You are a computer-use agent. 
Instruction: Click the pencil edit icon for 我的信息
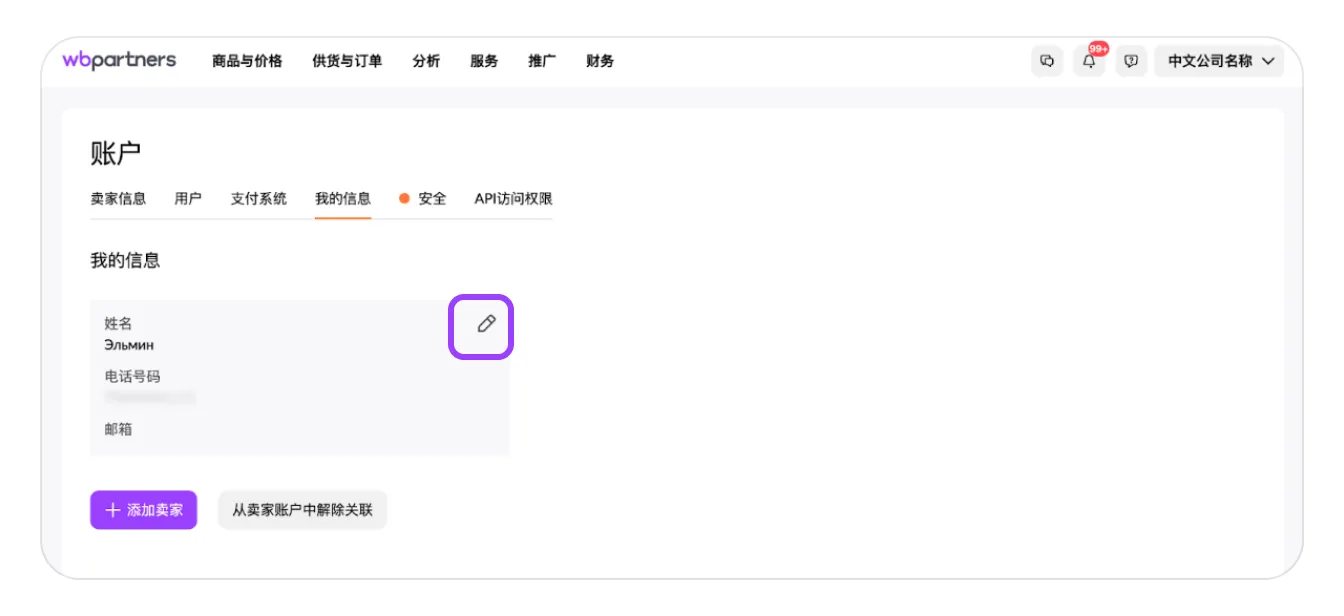[486, 324]
